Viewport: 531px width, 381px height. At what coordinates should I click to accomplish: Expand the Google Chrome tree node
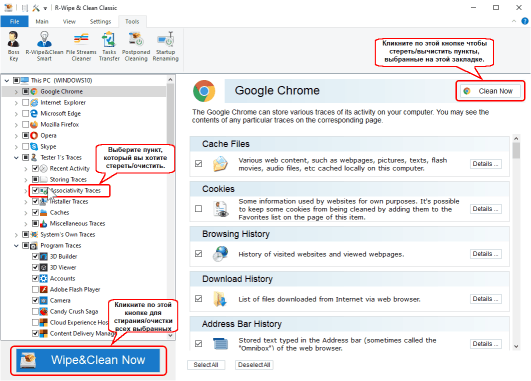(16, 92)
